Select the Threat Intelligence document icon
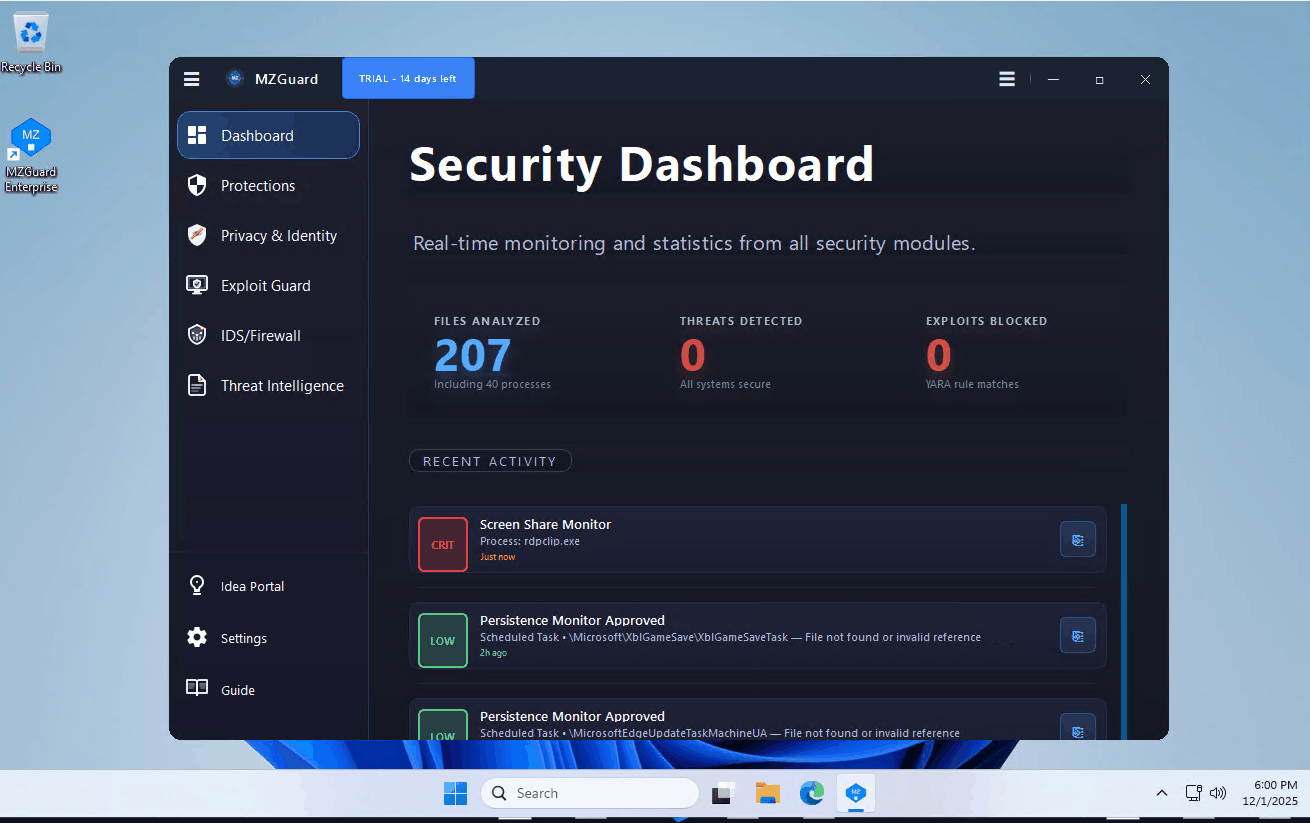 pyautogui.click(x=196, y=385)
